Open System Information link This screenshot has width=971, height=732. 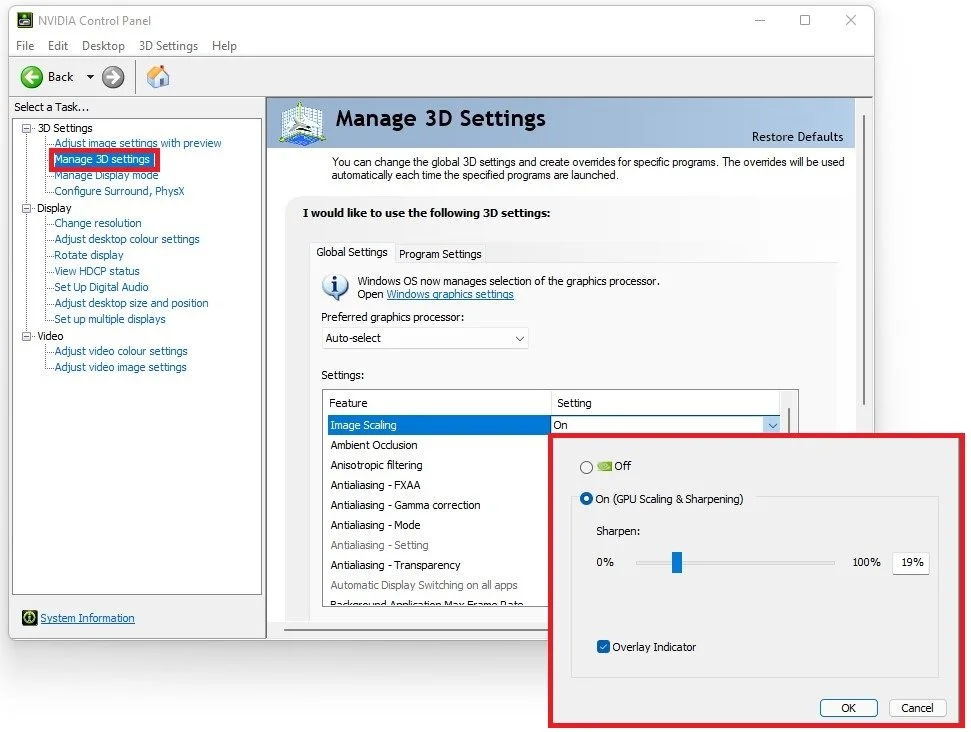coord(87,618)
